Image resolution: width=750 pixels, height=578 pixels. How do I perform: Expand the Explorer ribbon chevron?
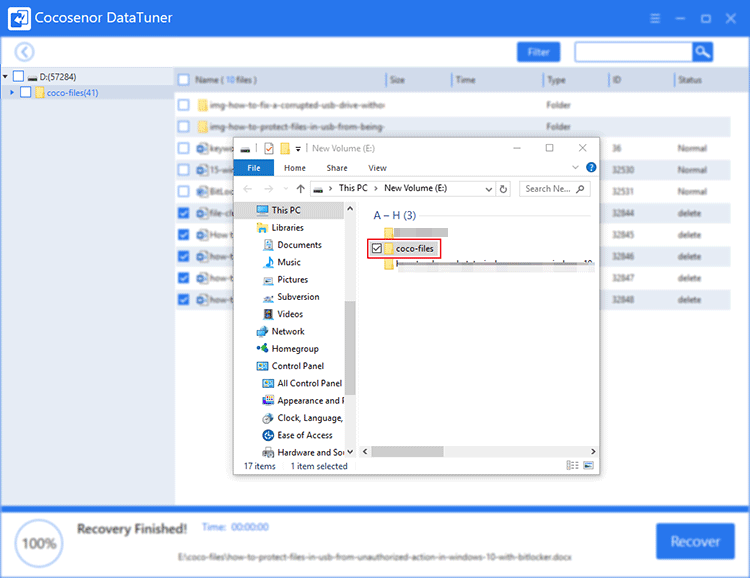click(575, 167)
